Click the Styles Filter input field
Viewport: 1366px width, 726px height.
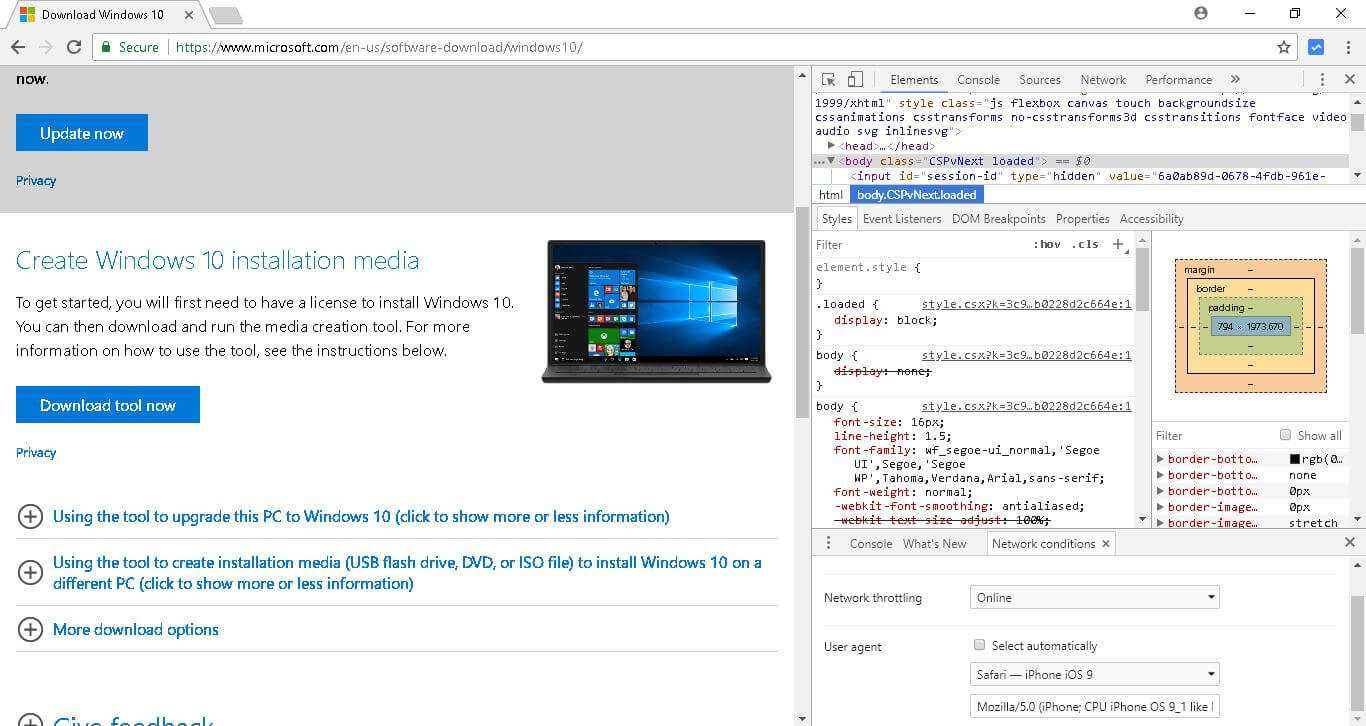(x=920, y=244)
